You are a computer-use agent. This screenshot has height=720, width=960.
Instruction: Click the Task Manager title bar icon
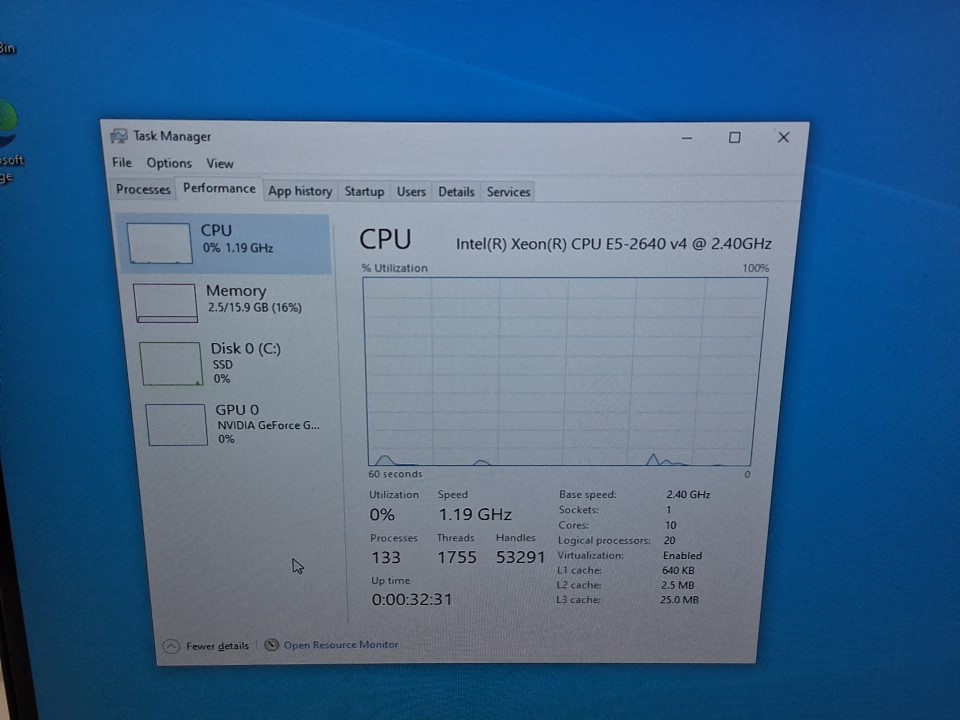point(119,136)
